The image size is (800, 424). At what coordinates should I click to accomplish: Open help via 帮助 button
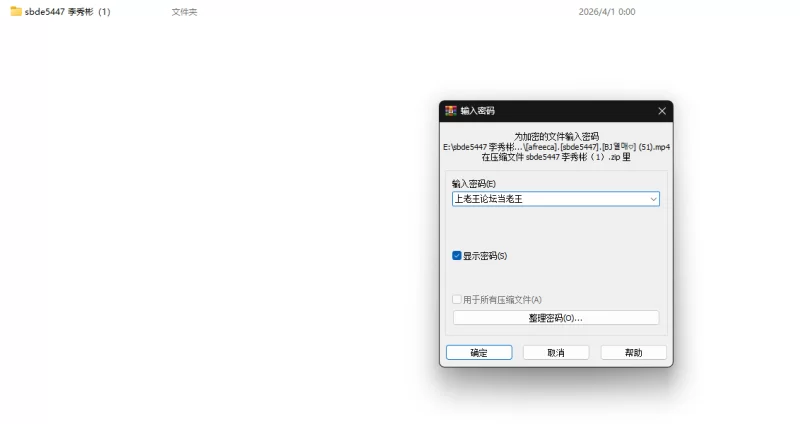pos(633,353)
